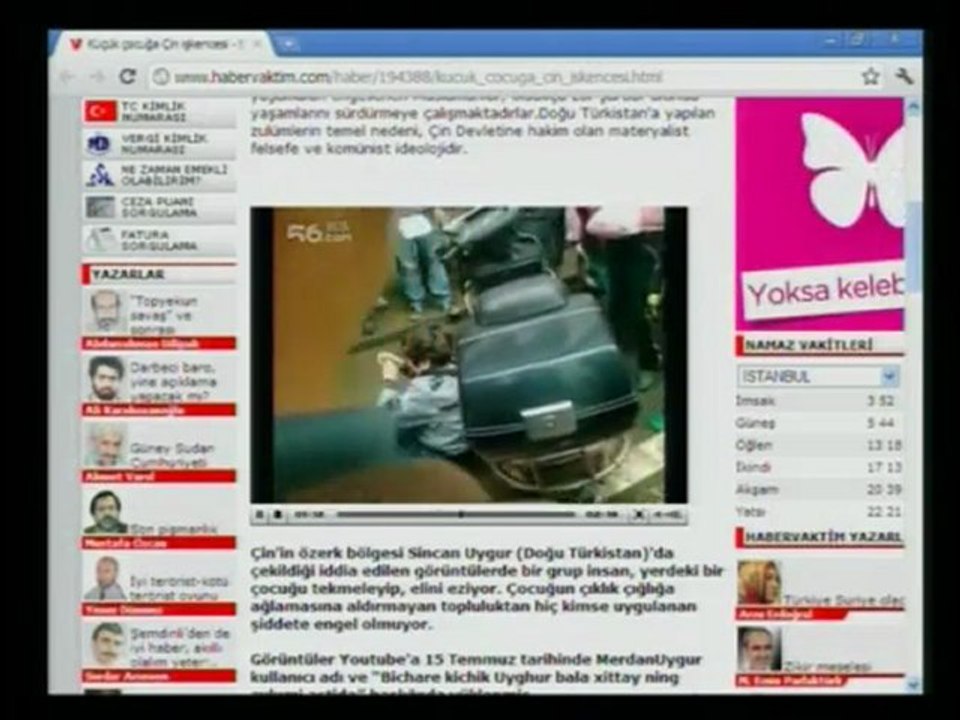Click the Fatura Sorgulama icon
The width and height of the screenshot is (960, 720).
(99, 240)
